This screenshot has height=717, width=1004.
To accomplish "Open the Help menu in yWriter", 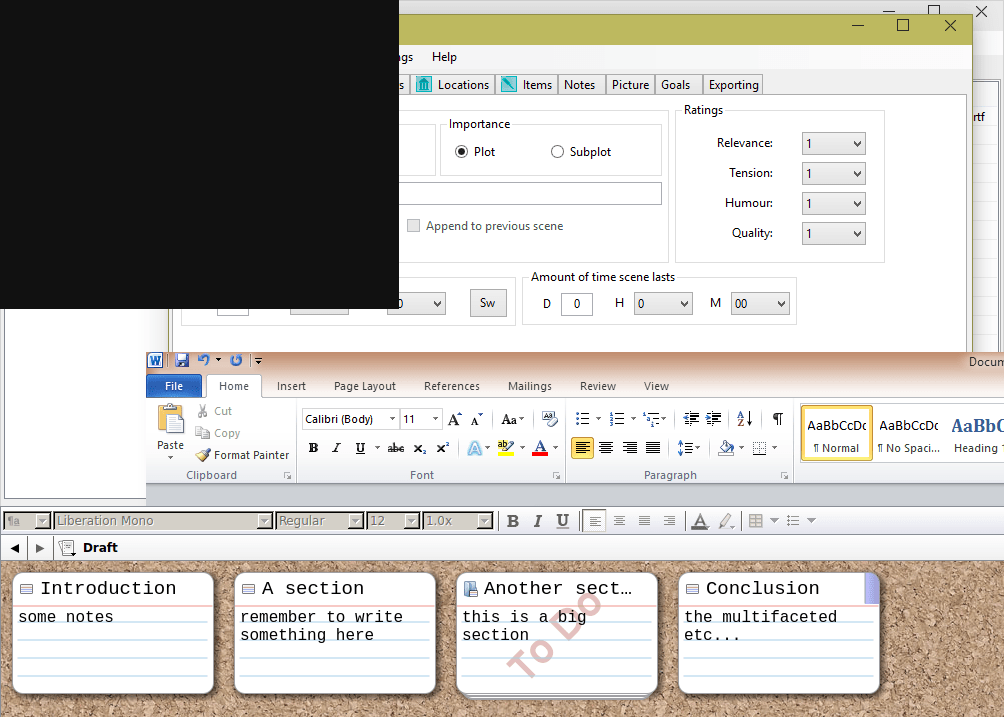I will point(444,57).
